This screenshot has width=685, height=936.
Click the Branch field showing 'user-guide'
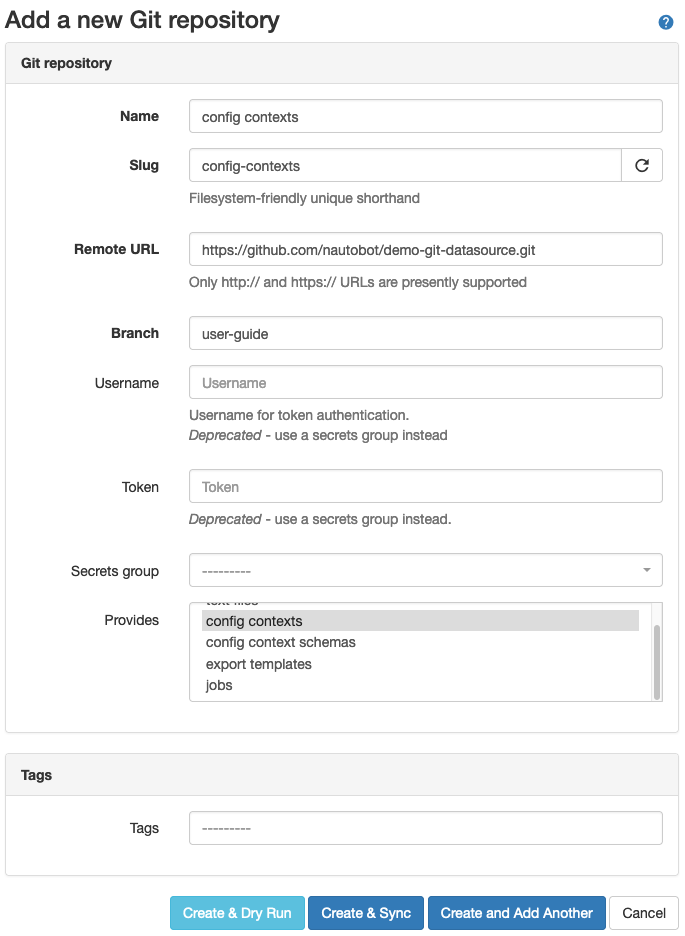(x=425, y=332)
